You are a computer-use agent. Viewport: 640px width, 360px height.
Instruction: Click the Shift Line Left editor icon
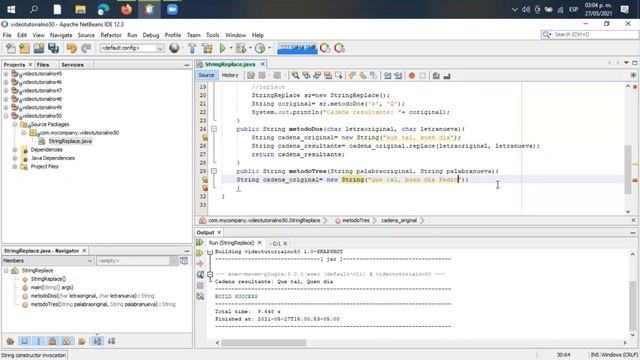click(x=387, y=76)
